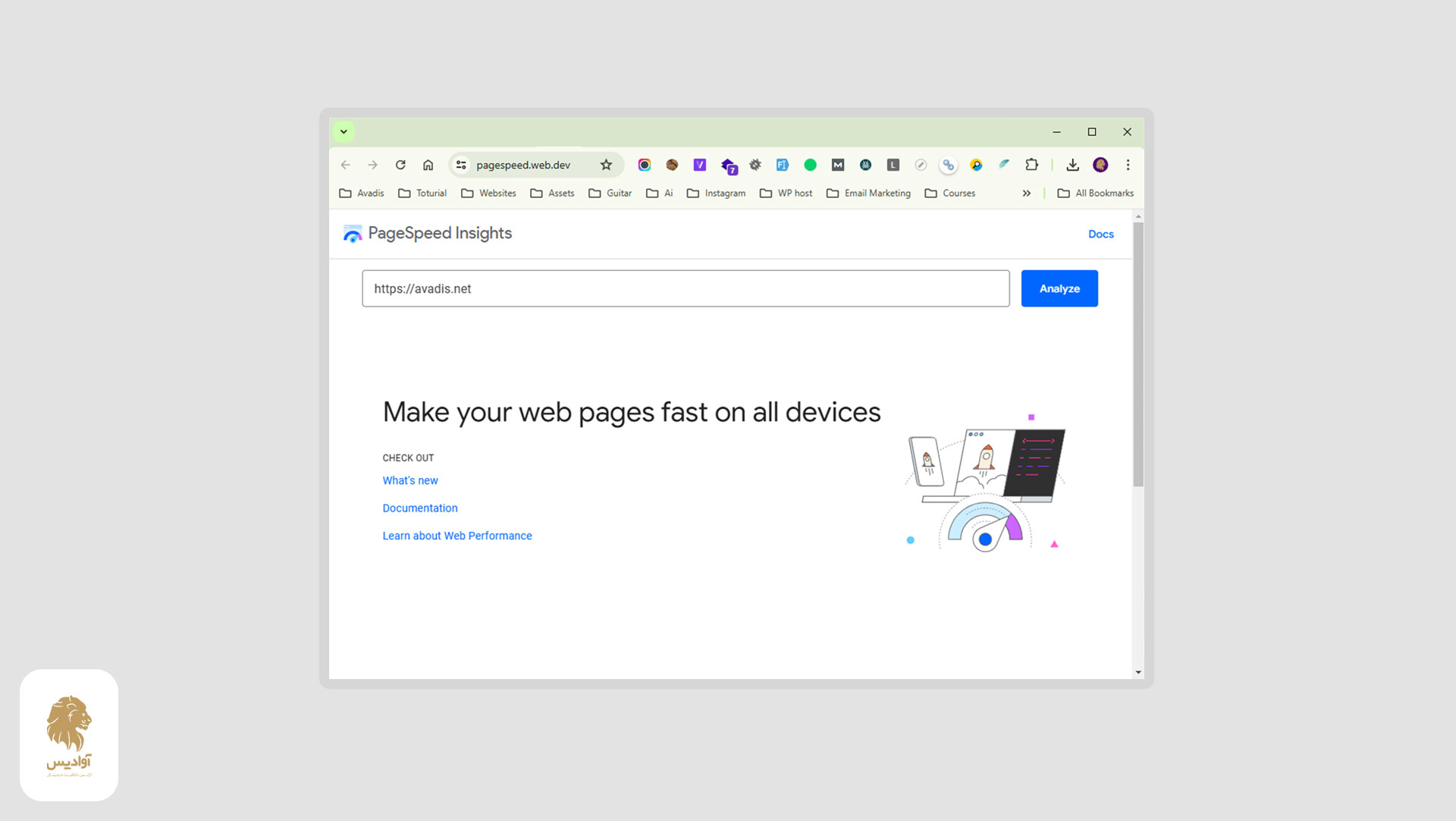
Task: Reload the page with refresh icon
Action: (400, 165)
